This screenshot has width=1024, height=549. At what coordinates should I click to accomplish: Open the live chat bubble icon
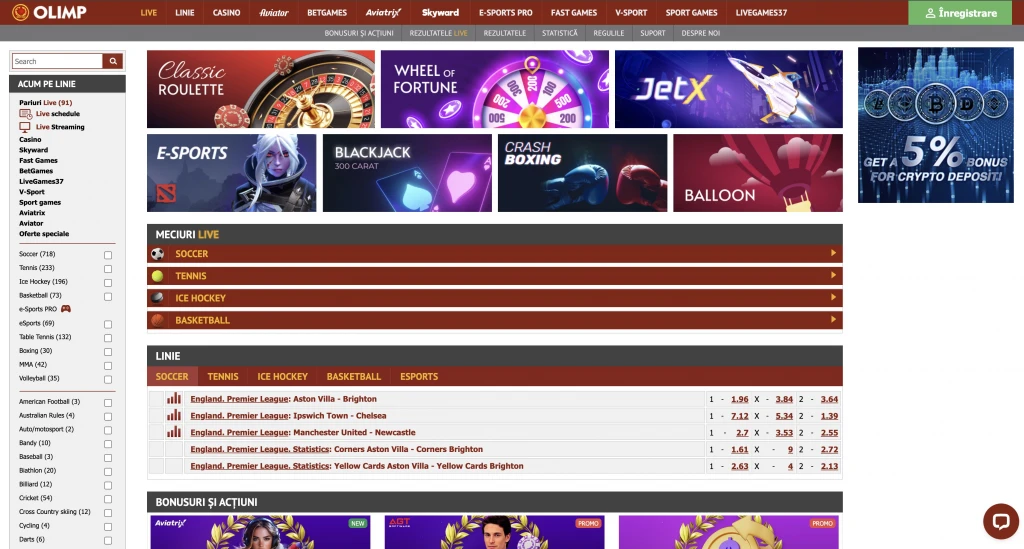pos(1000,521)
